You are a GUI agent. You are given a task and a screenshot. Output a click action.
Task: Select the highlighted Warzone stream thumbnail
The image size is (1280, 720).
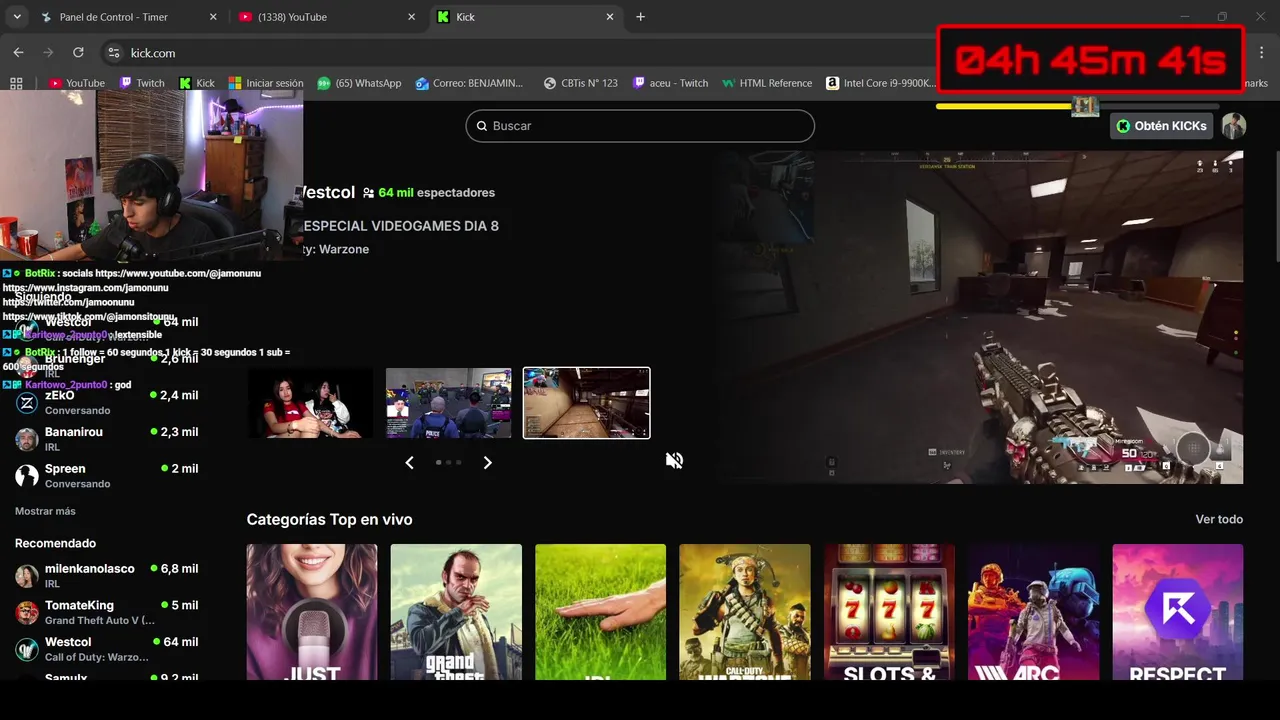coord(587,403)
